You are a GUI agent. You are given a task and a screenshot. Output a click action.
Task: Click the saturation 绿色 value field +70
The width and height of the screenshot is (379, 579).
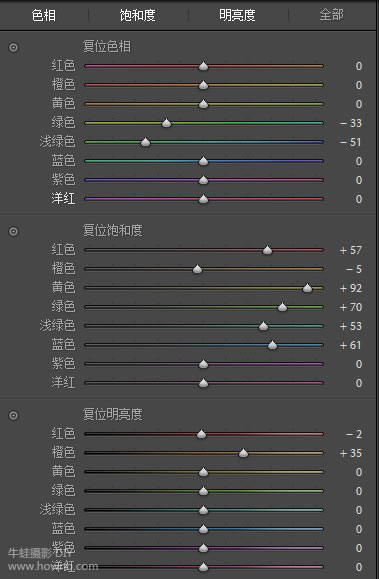tap(351, 307)
